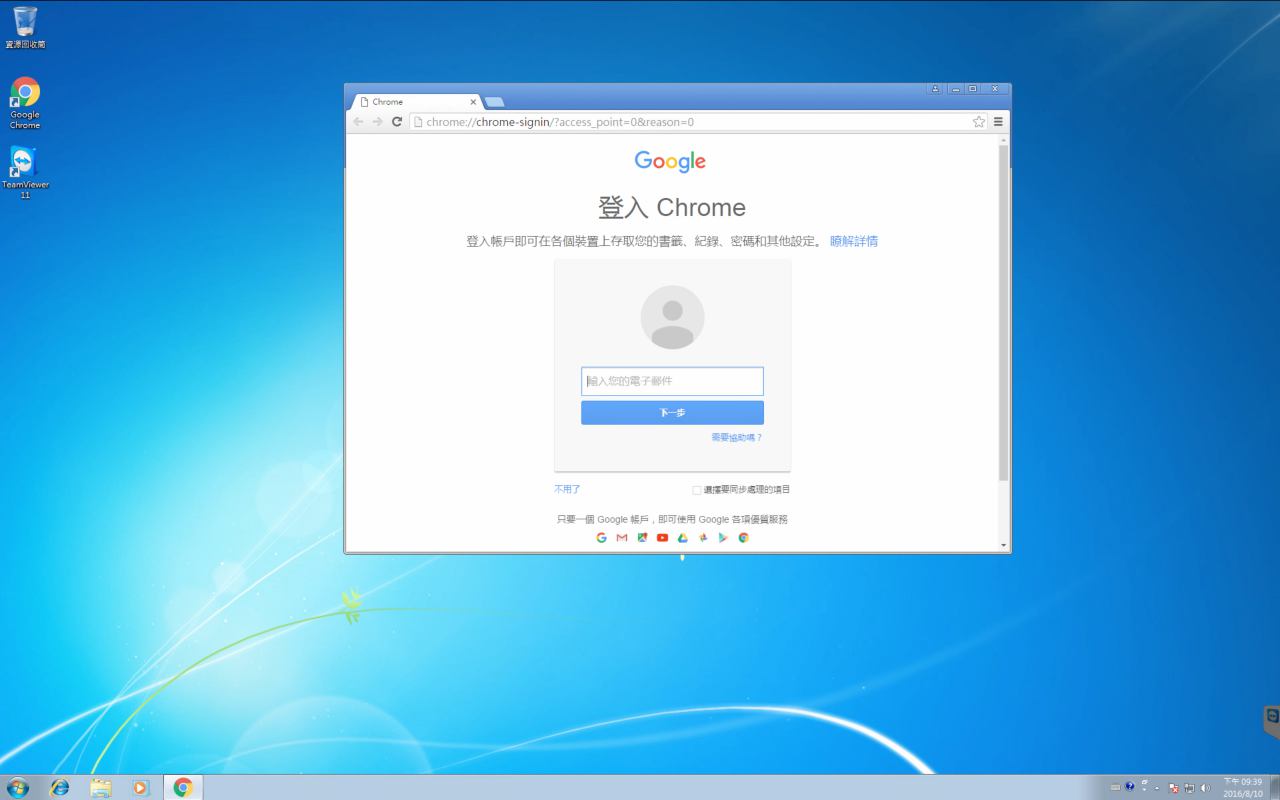Viewport: 1280px width, 800px height.
Task: Click the gray profile avatar placeholder
Action: point(672,317)
